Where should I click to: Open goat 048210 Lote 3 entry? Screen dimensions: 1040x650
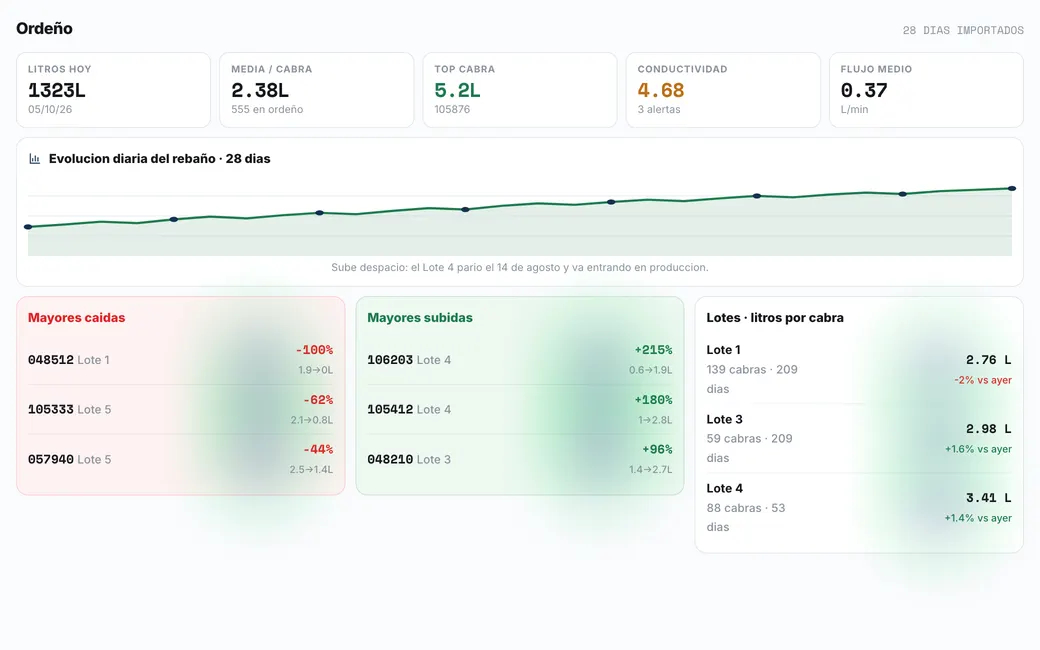coord(520,459)
